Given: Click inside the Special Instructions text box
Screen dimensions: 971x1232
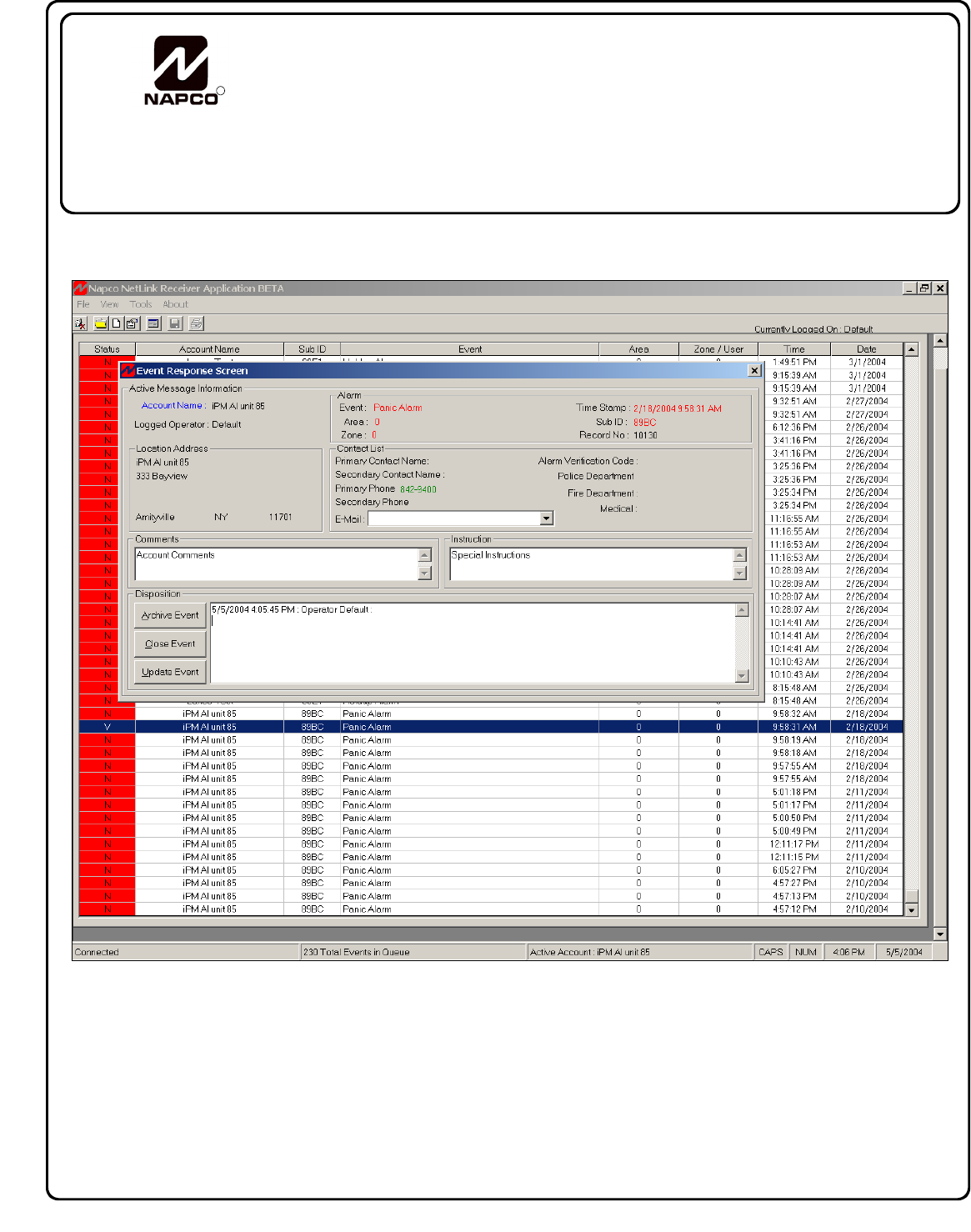Looking at the screenshot, I should tap(591, 563).
